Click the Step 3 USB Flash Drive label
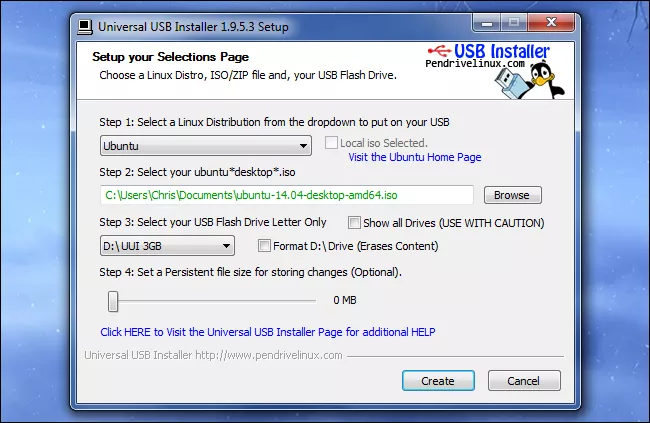 [x=213, y=222]
